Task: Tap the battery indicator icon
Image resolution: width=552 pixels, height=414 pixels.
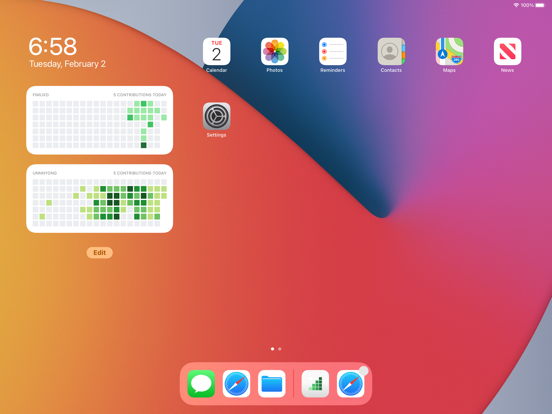Action: point(540,5)
